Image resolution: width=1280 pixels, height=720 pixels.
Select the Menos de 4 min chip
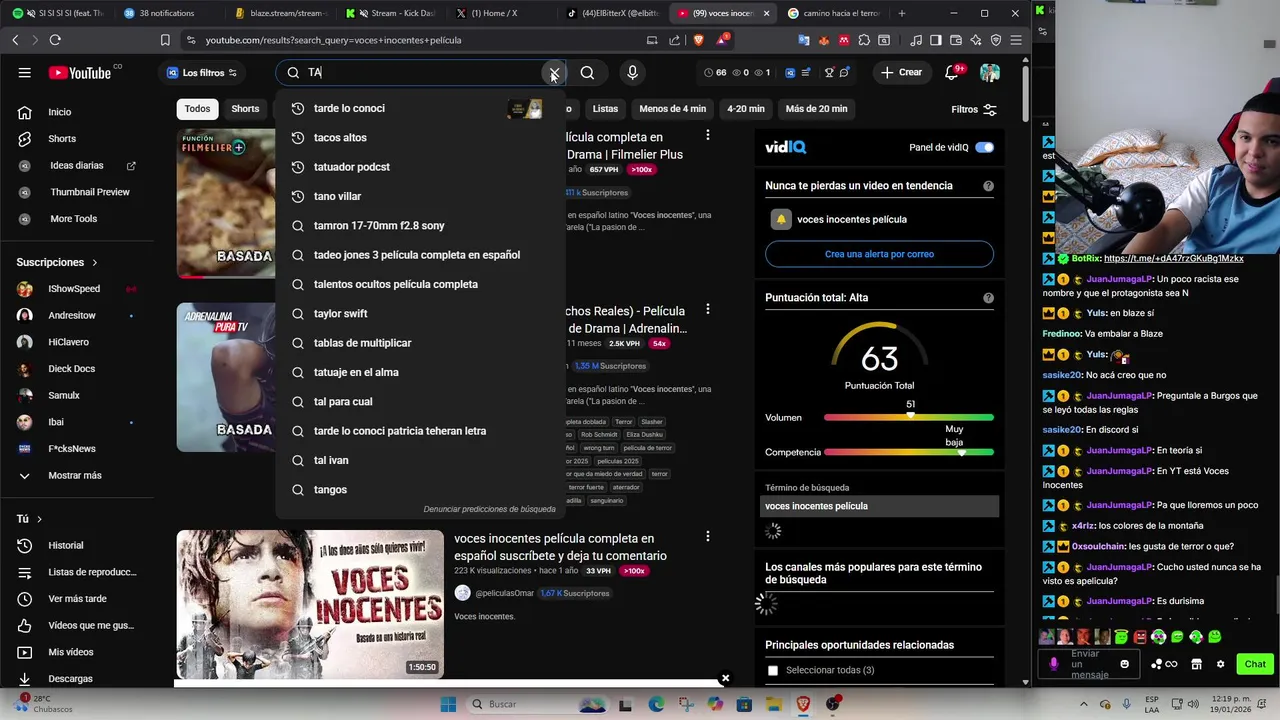click(x=673, y=109)
